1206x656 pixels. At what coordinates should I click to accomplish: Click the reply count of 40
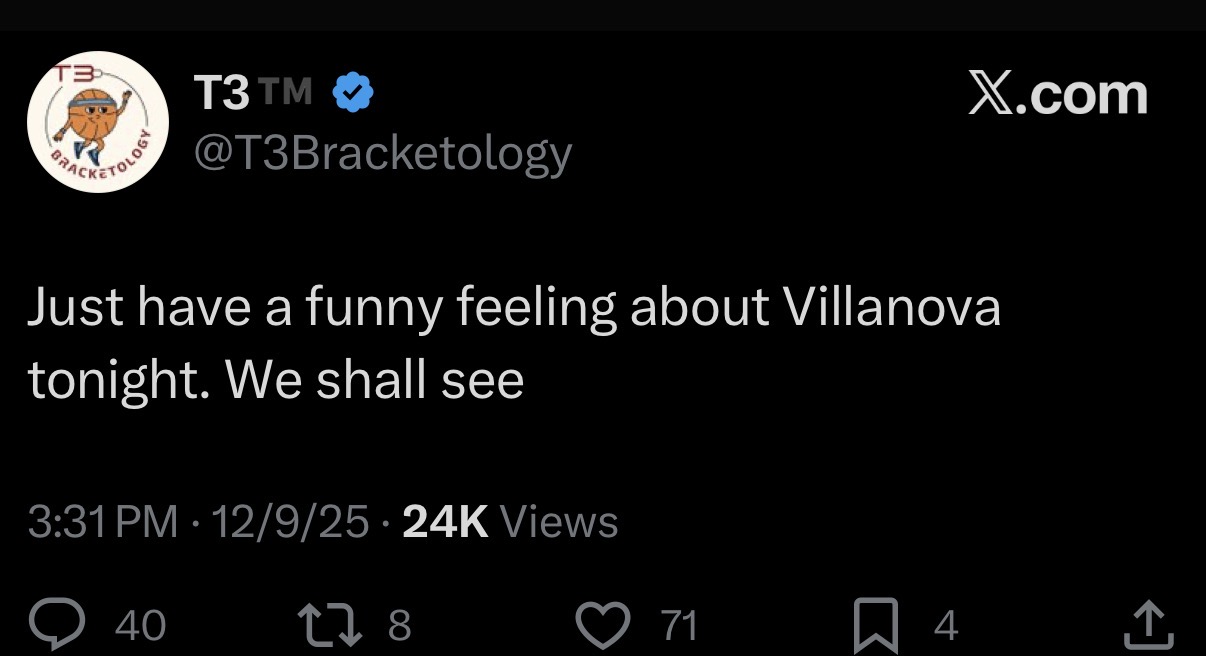coord(140,626)
